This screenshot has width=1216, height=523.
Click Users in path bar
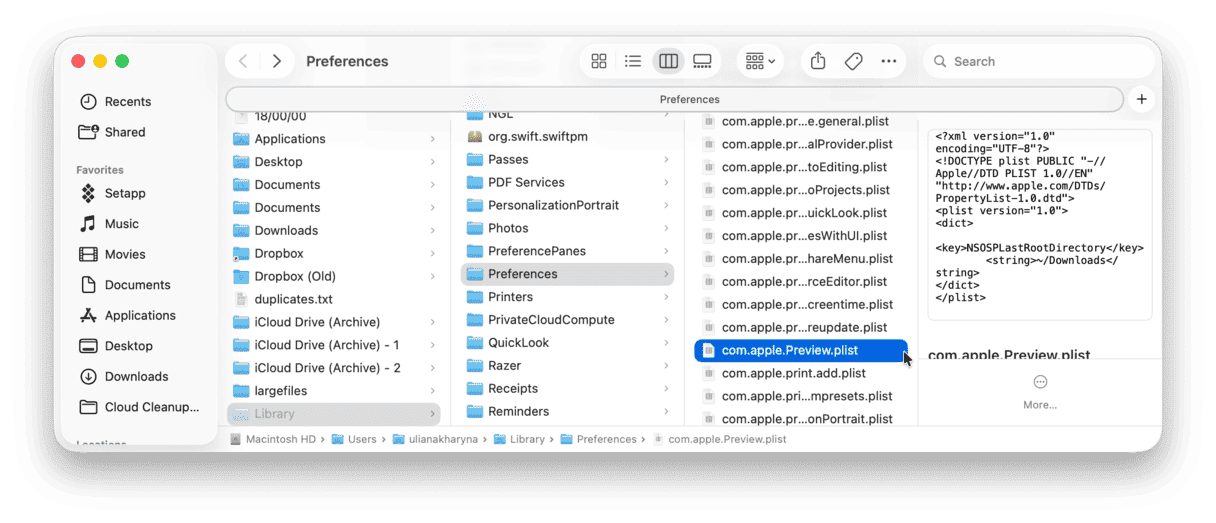coord(354,439)
